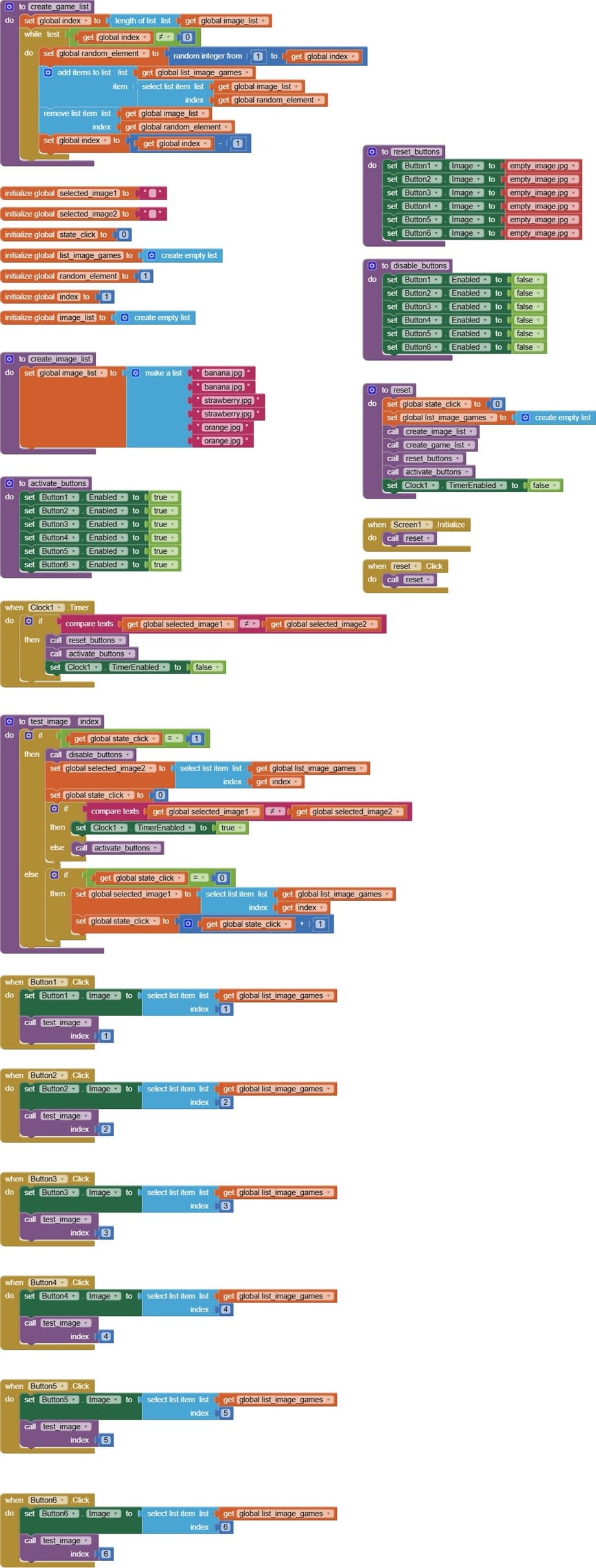The width and height of the screenshot is (596, 1568).
Task: Expand the Screen1 dropdown in Initialize event
Action: [x=411, y=525]
